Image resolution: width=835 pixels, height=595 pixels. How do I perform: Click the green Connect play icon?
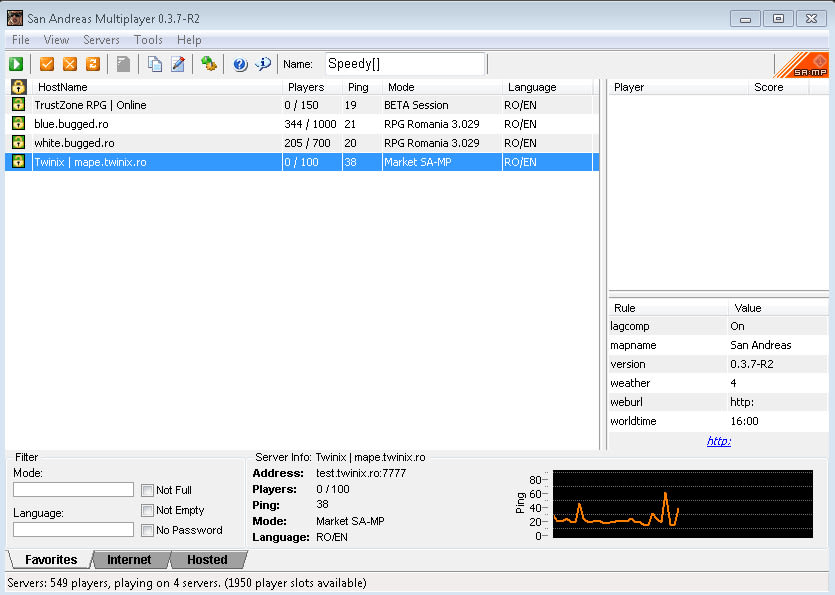(x=17, y=64)
